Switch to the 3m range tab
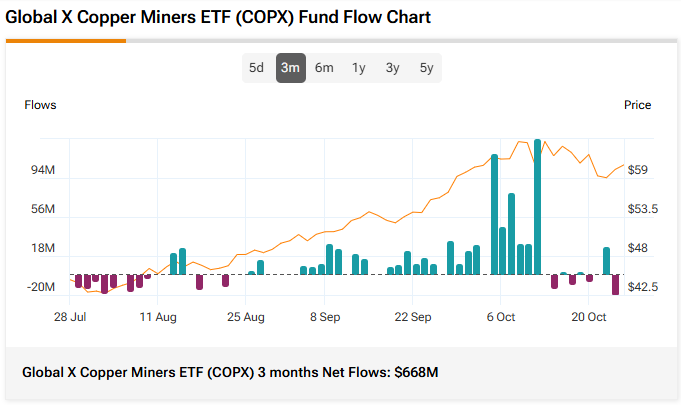 (x=291, y=68)
